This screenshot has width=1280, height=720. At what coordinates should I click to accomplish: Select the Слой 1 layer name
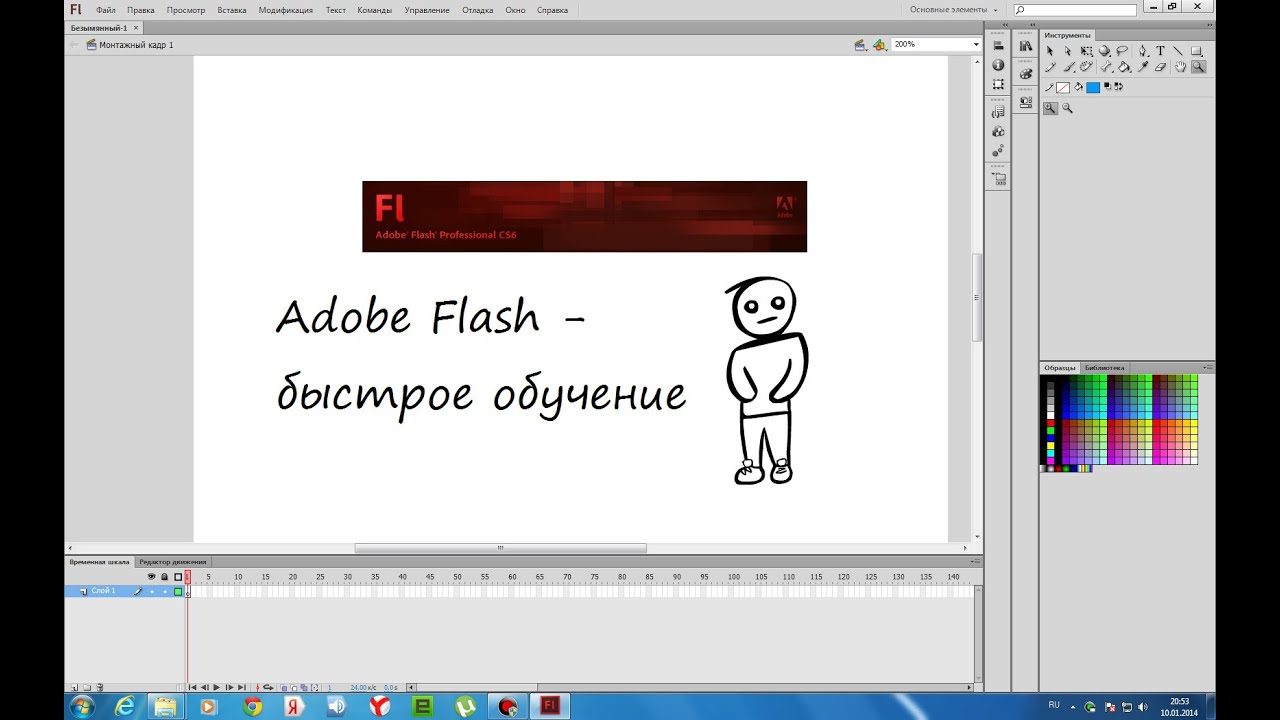pyautogui.click(x=103, y=591)
